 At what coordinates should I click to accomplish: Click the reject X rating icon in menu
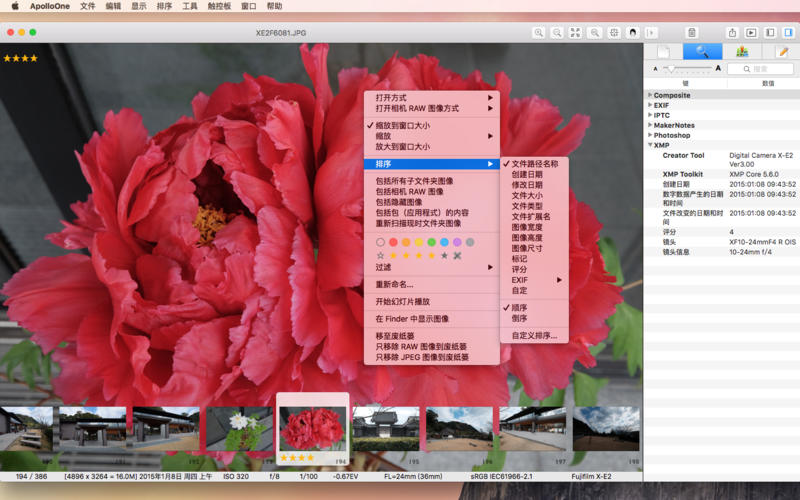(457, 256)
